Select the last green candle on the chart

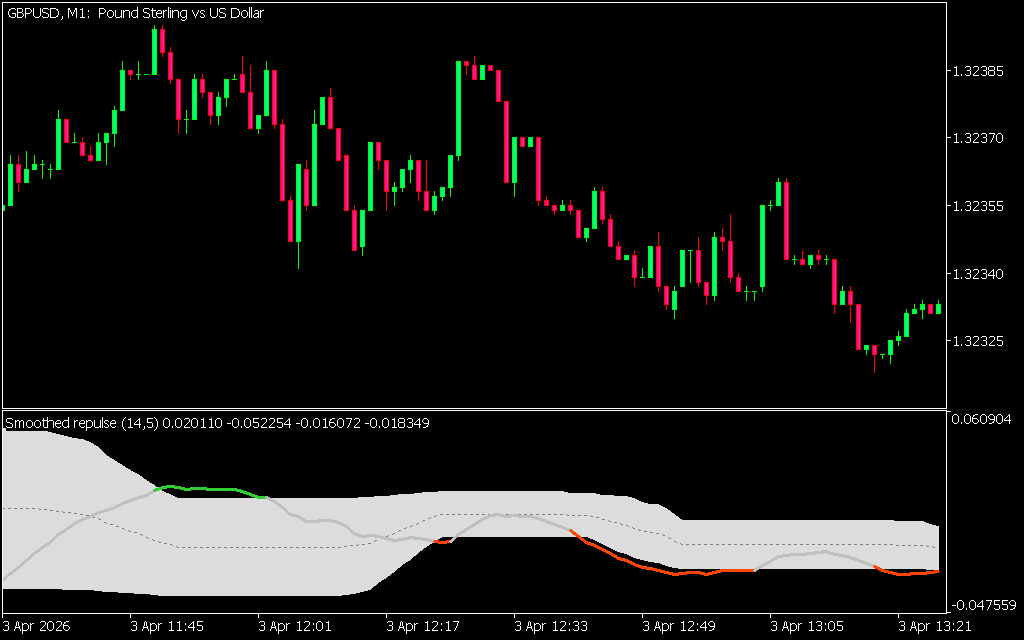[x=938, y=308]
